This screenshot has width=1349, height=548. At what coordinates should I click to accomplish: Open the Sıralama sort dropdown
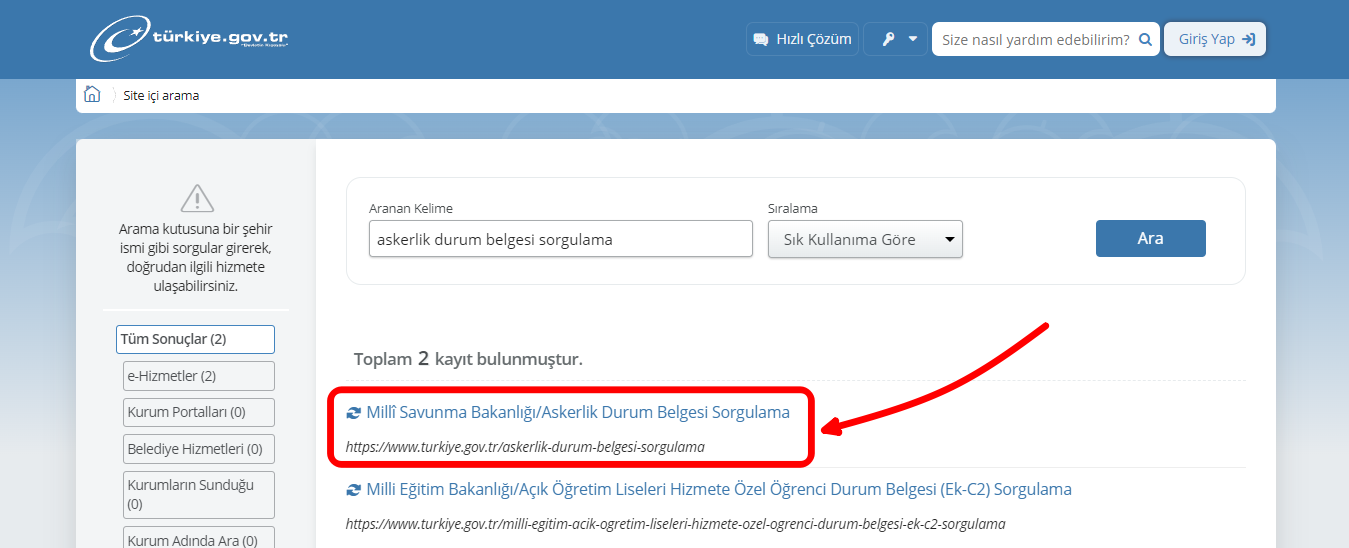point(865,239)
